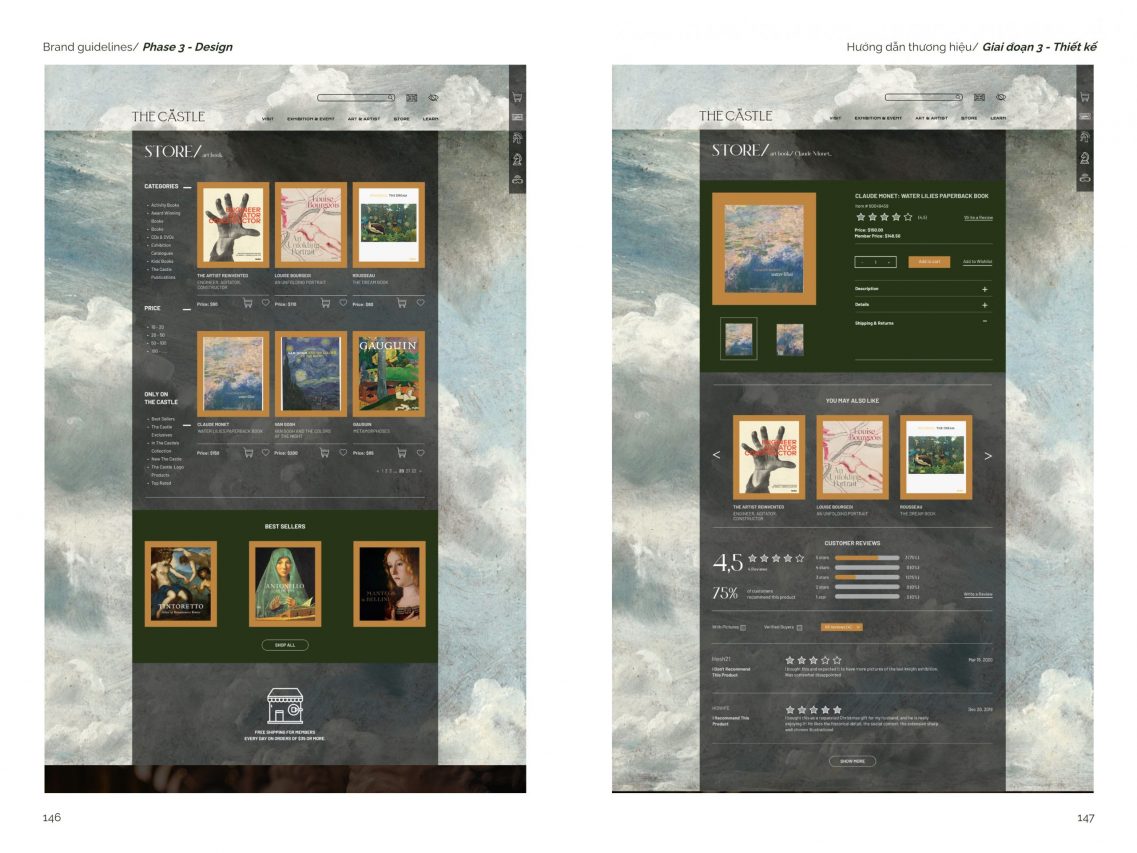Click the orange Add to Cart button
Image resolution: width=1137 pixels, height=853 pixels.
pos(929,262)
